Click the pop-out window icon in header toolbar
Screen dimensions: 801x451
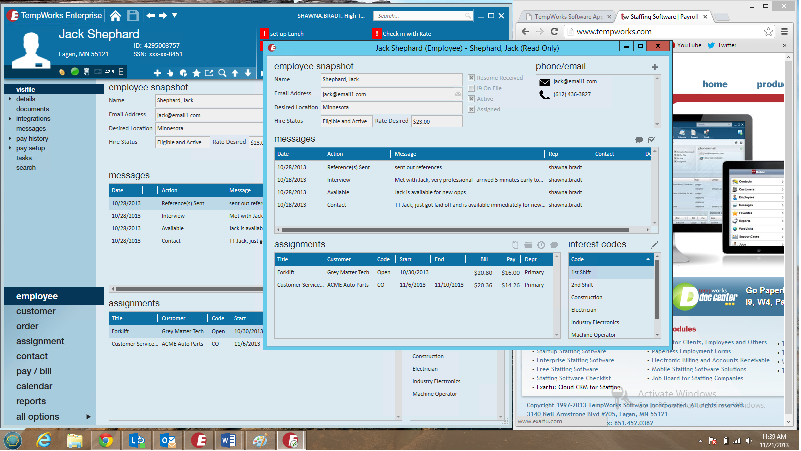pos(209,74)
